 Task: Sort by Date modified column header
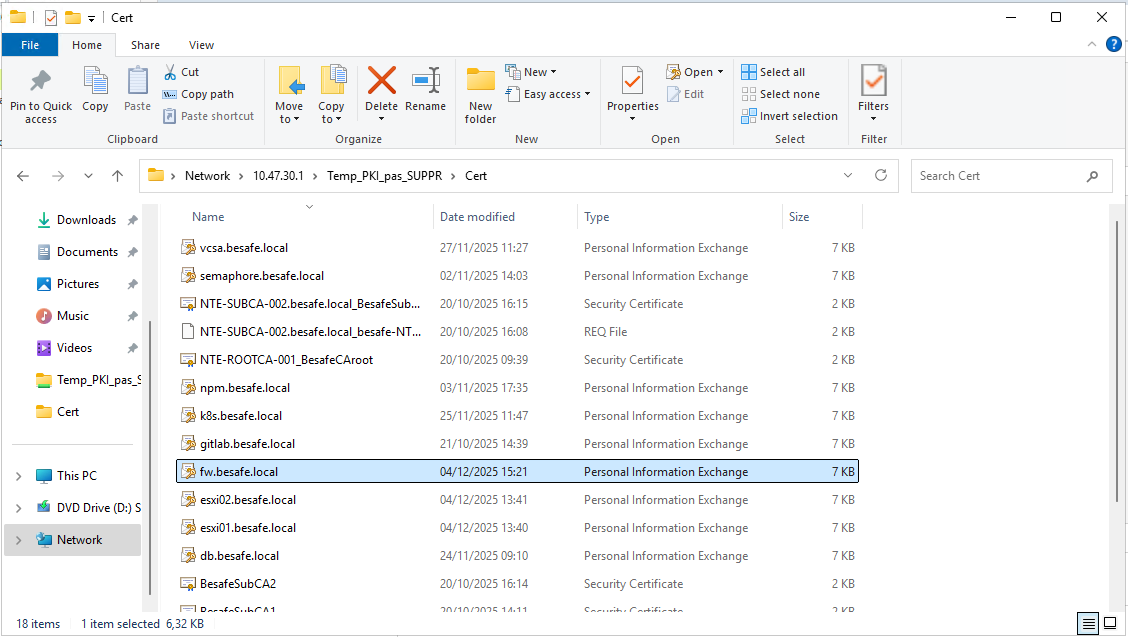point(477,217)
